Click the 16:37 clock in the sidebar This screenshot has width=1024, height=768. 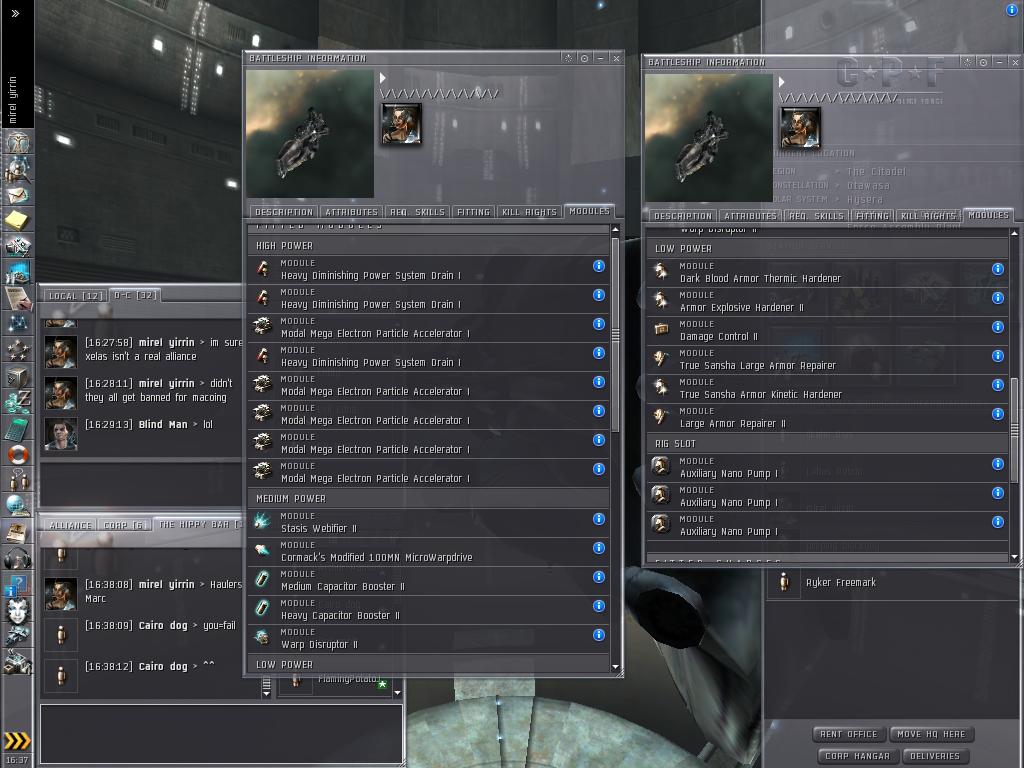coord(17,760)
